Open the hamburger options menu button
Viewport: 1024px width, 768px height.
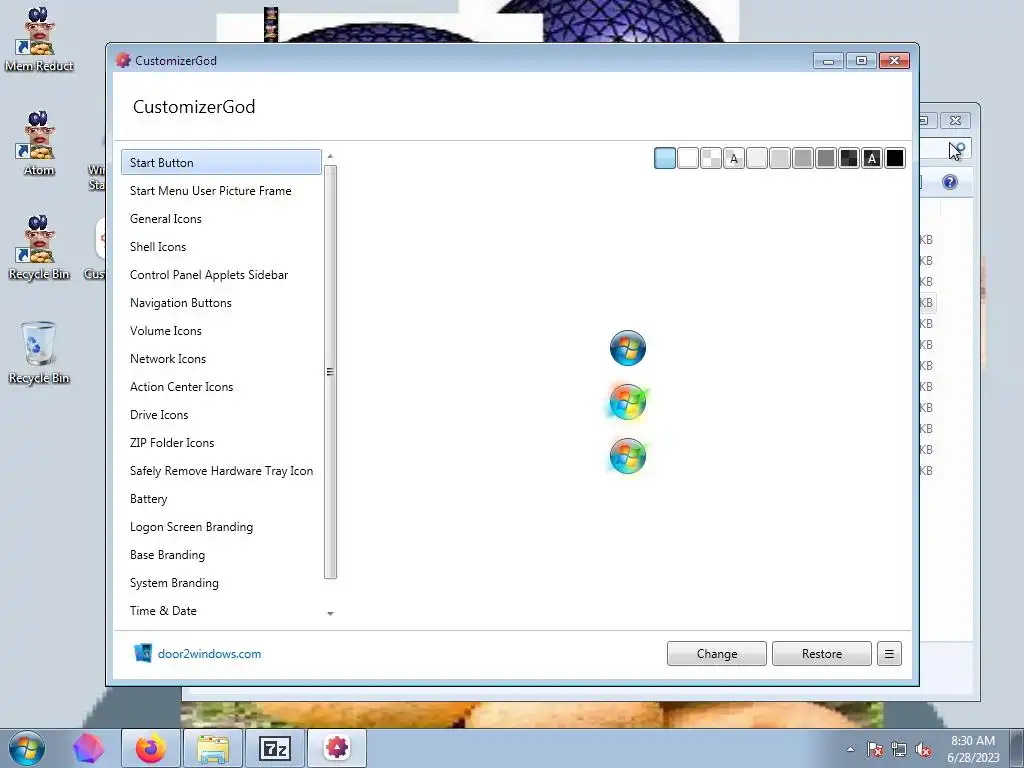click(889, 654)
